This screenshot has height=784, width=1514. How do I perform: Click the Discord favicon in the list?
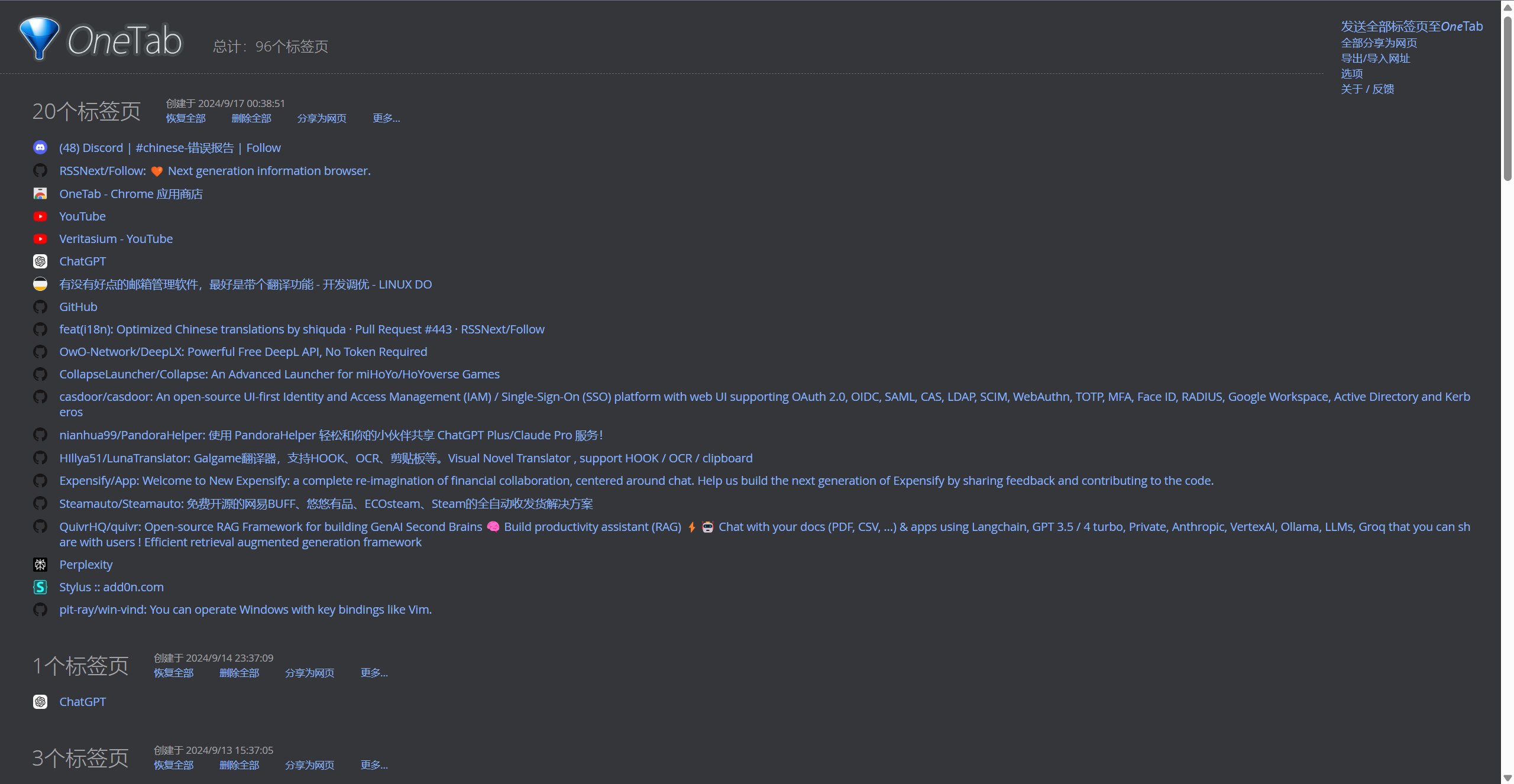point(40,148)
